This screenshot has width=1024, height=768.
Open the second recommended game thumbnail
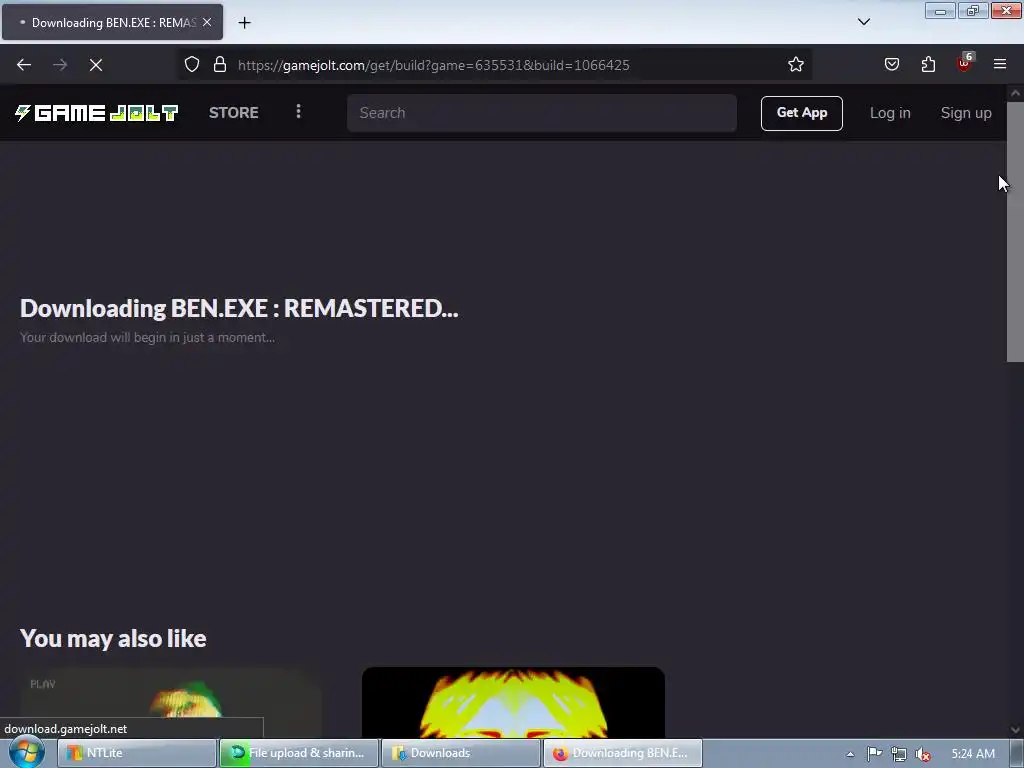(x=513, y=702)
